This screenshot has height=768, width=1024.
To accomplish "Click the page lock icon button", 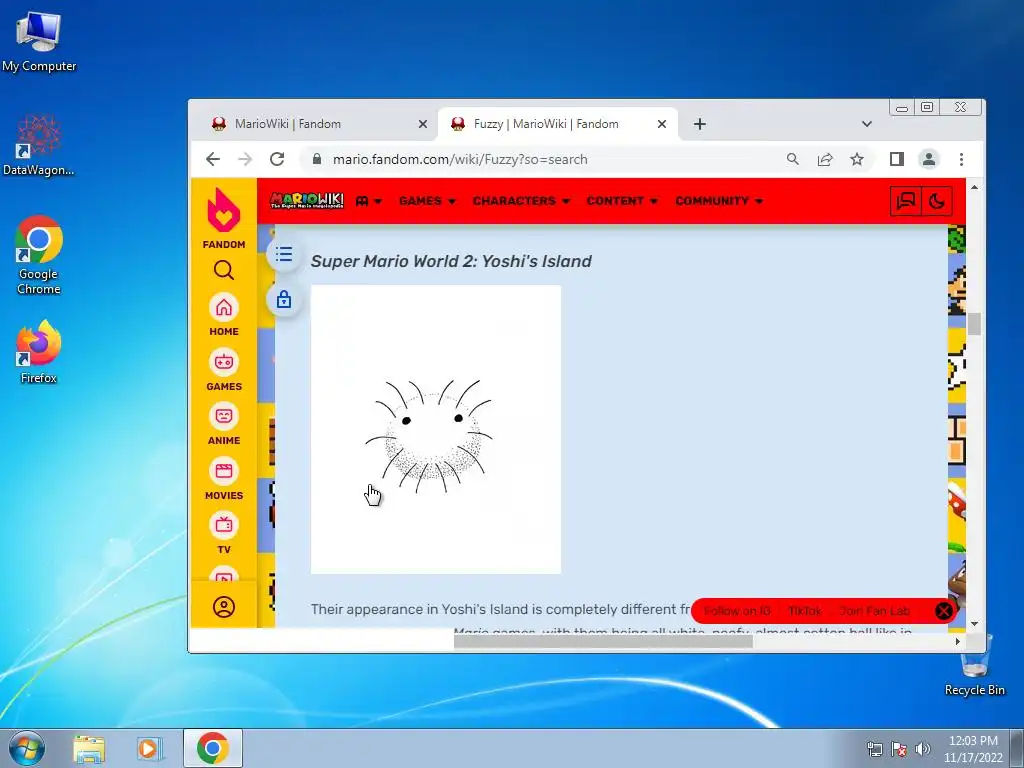I will 283,300.
